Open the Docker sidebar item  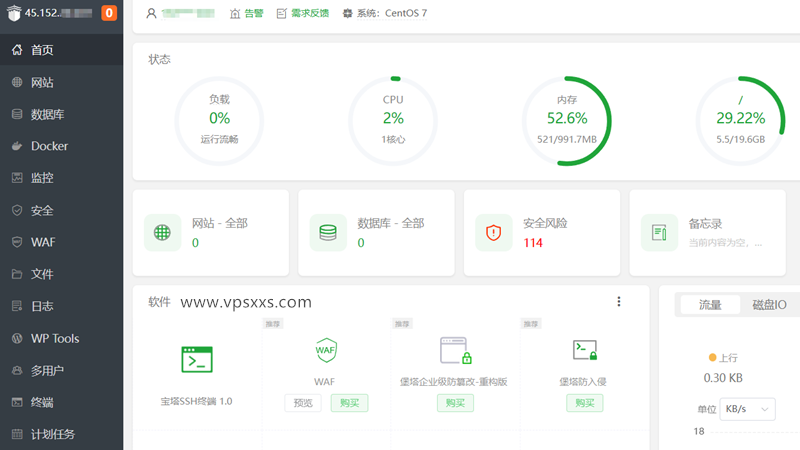point(61,146)
